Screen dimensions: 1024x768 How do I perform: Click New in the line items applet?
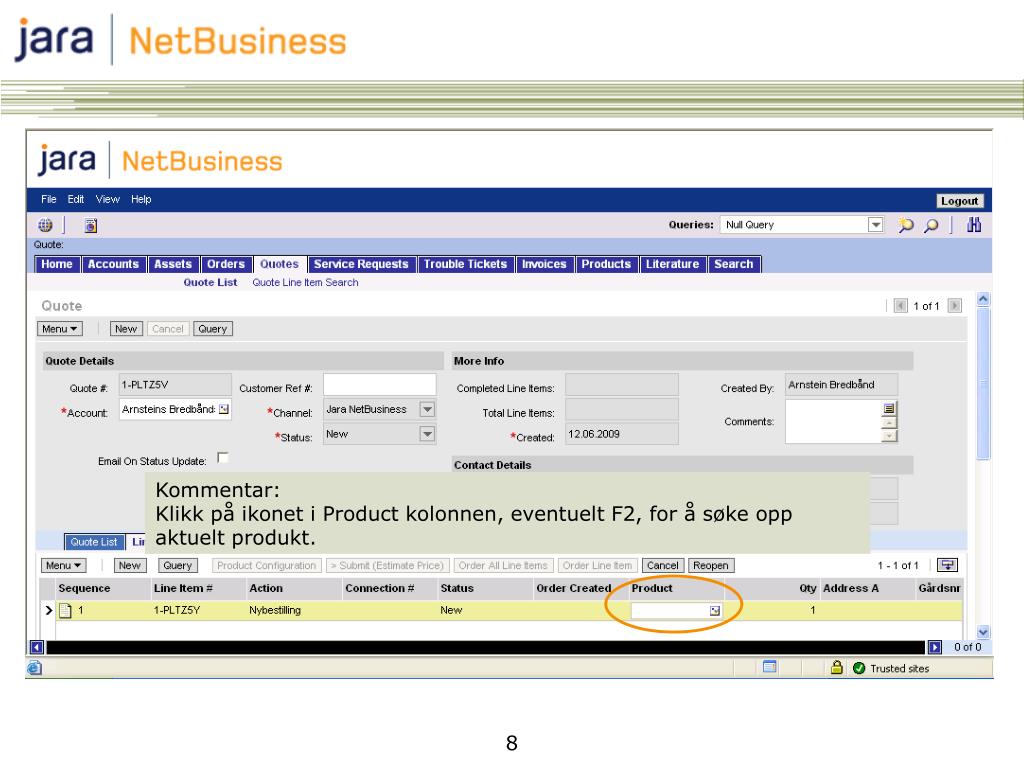click(x=129, y=566)
